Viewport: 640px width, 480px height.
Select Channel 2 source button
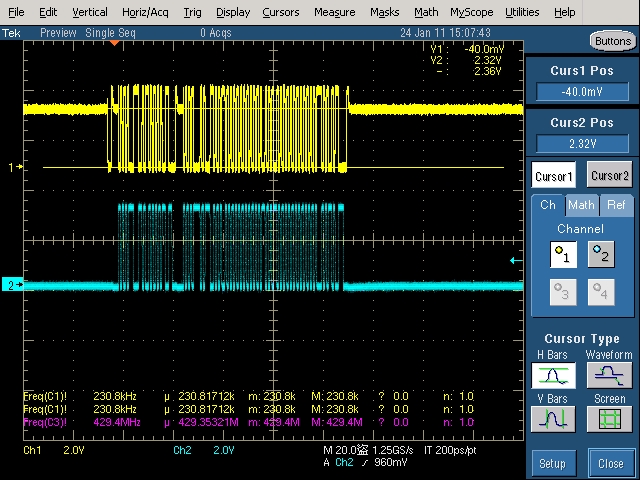coord(601,254)
